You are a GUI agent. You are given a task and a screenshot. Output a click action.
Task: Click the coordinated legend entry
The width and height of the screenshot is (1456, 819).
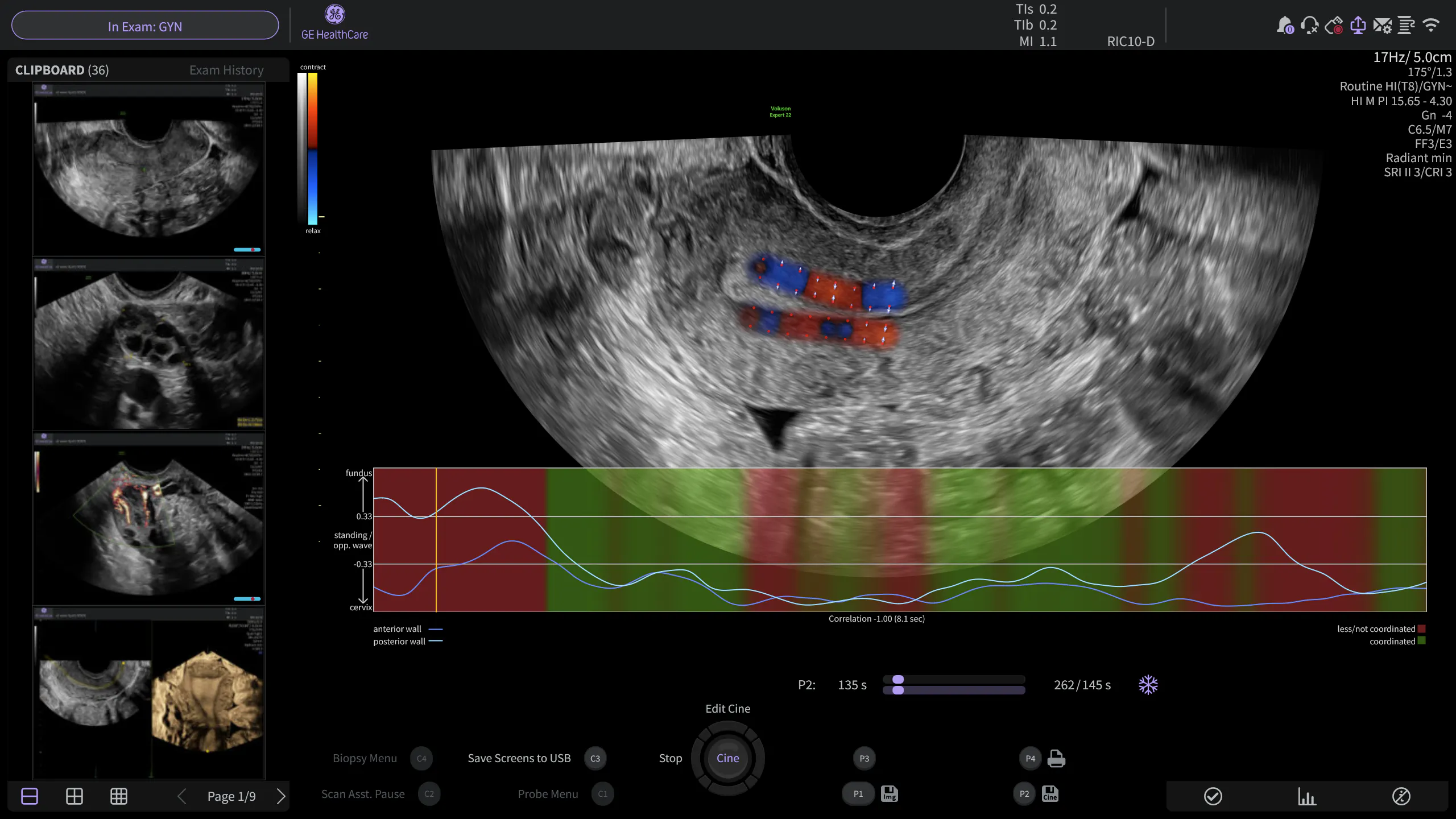[x=1397, y=642]
